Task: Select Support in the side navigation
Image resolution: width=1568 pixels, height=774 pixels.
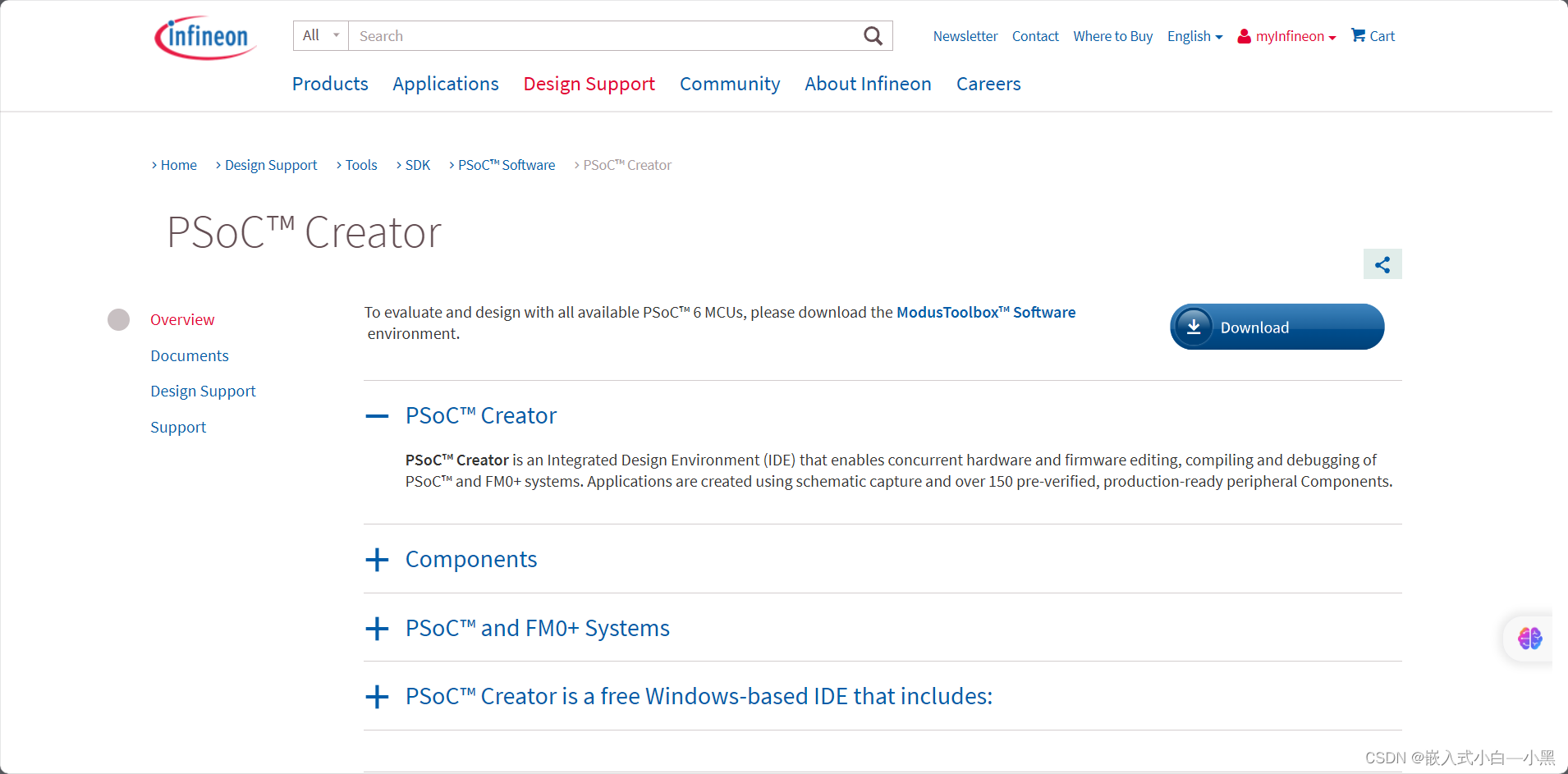Action: coord(178,427)
